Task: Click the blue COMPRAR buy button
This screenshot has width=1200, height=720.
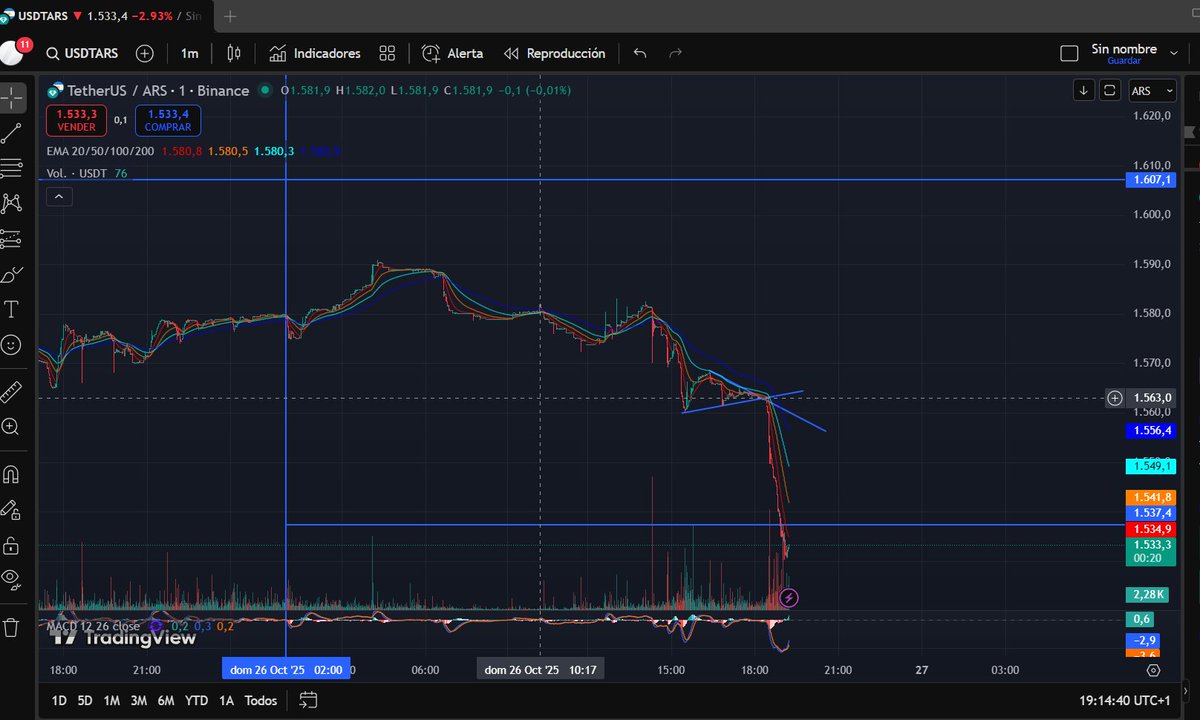Action: click(168, 121)
